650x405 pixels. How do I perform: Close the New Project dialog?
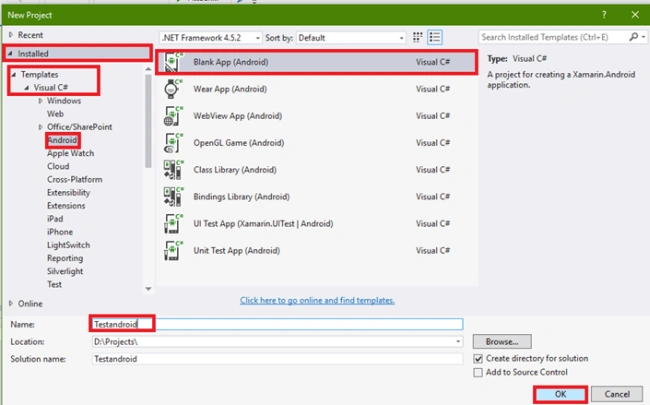tap(635, 15)
